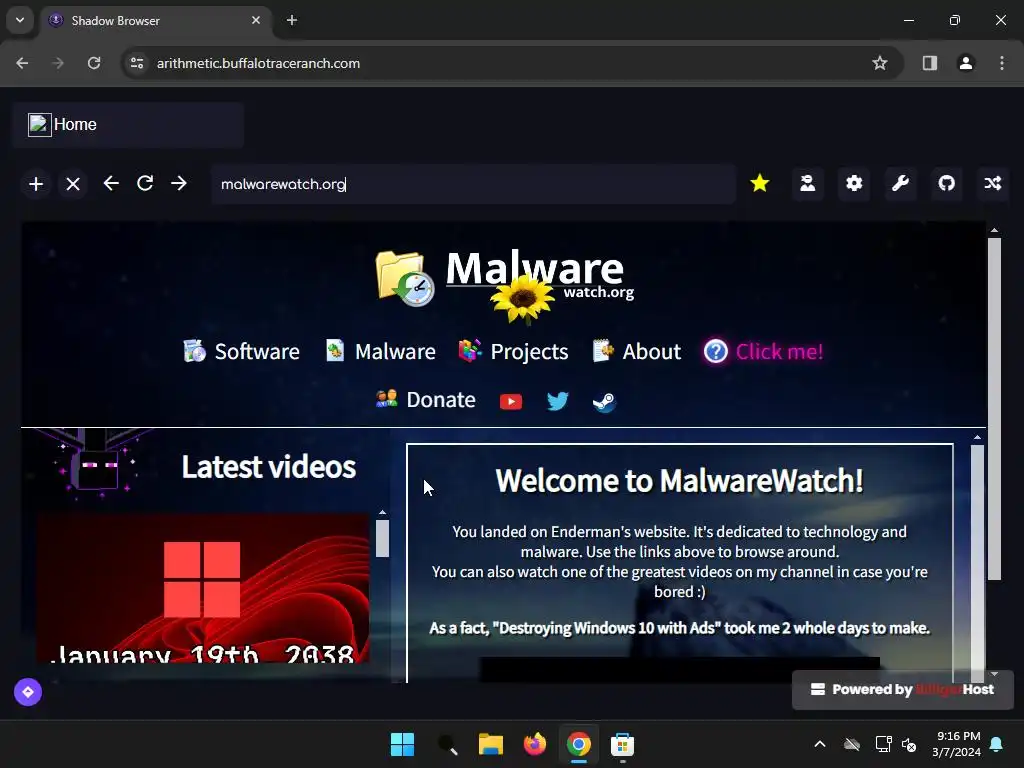Open the Latest videos heading
This screenshot has height=768, width=1024.
coord(268,467)
